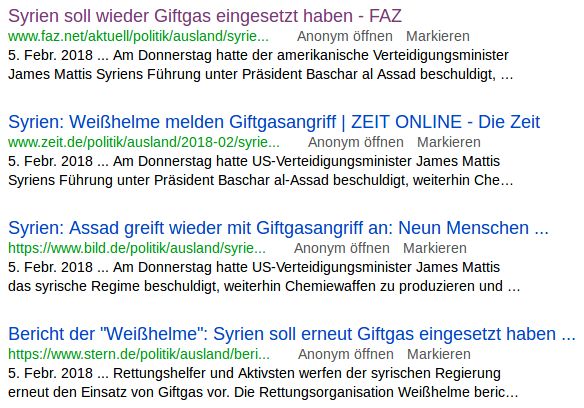Screen dimensions: 584x408
Task: Open the www.bild.de green URL
Action: tap(137, 248)
